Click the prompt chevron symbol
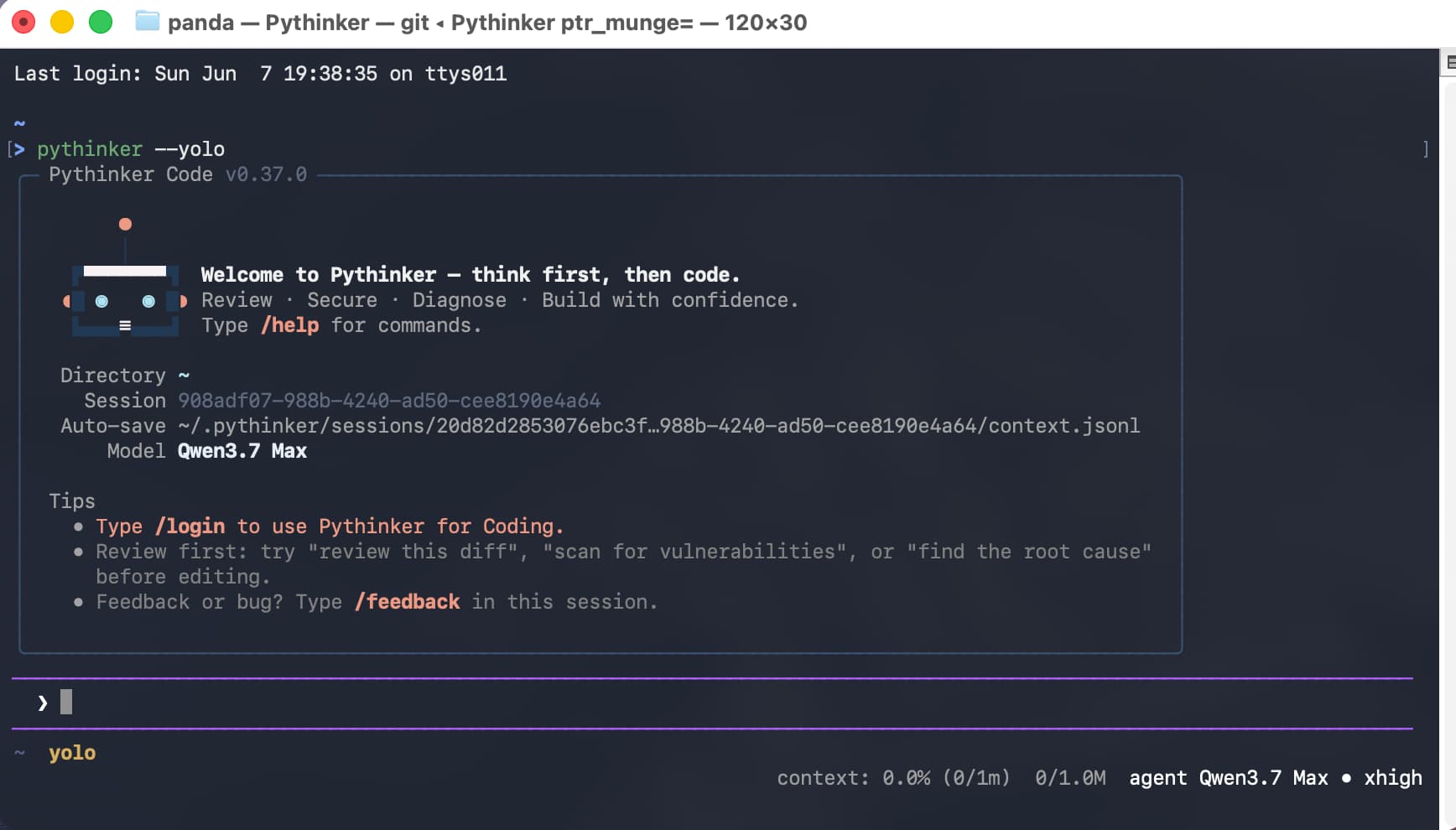 [43, 703]
